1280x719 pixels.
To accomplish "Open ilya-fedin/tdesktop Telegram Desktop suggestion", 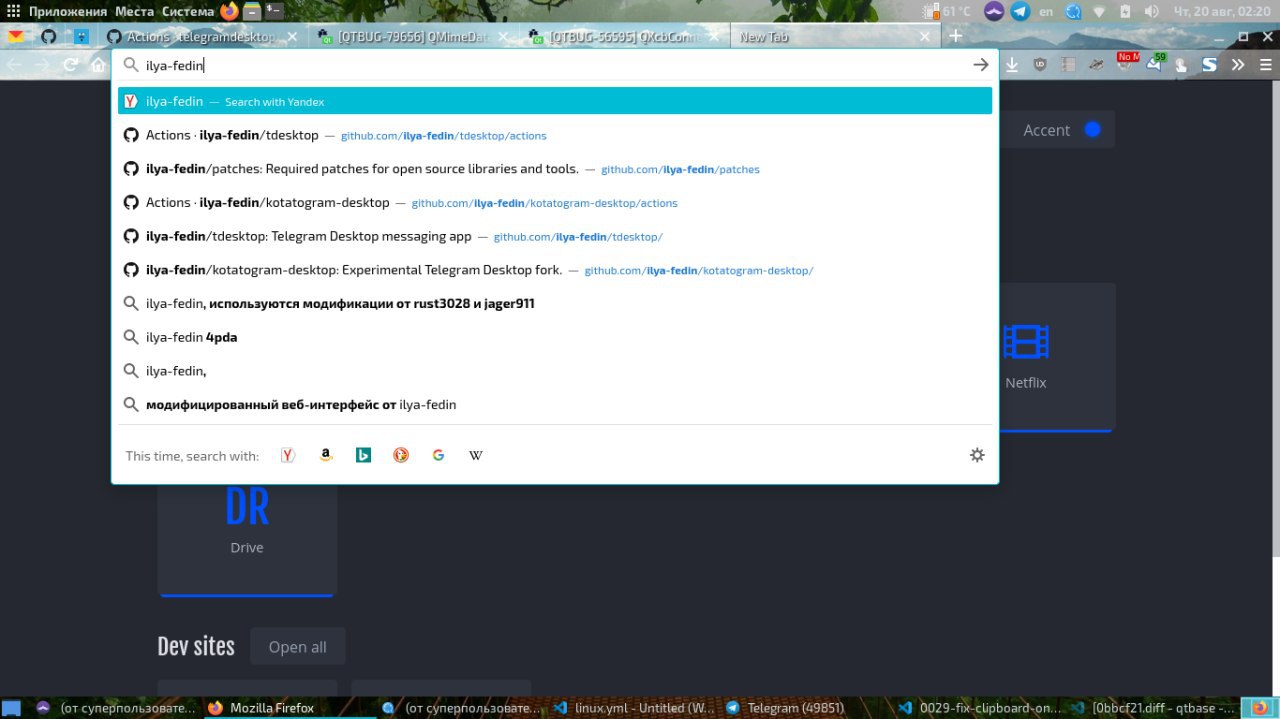I will [x=555, y=237].
